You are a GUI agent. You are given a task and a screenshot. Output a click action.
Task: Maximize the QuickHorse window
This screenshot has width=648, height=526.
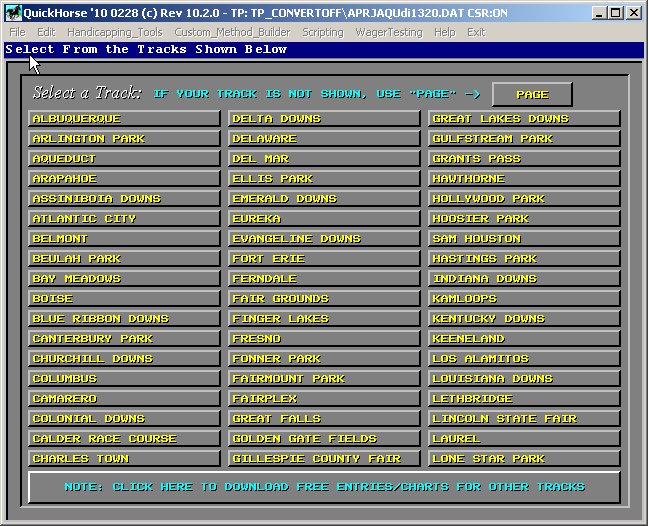[x=616, y=13]
